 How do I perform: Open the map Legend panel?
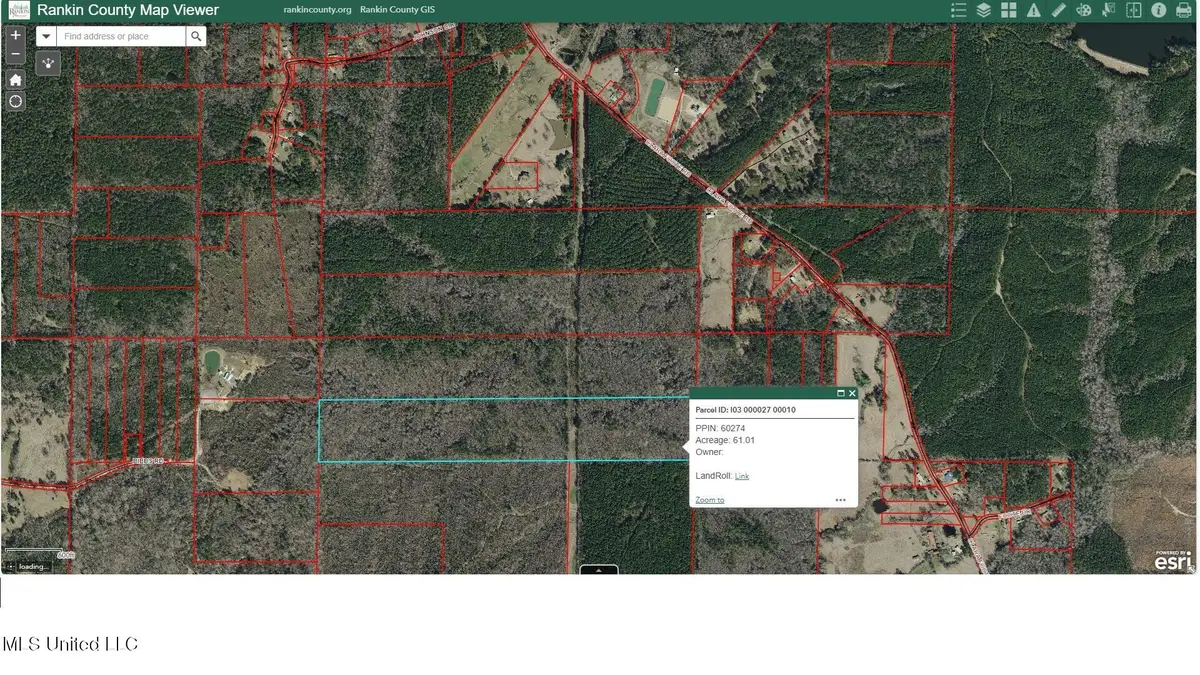(958, 9)
